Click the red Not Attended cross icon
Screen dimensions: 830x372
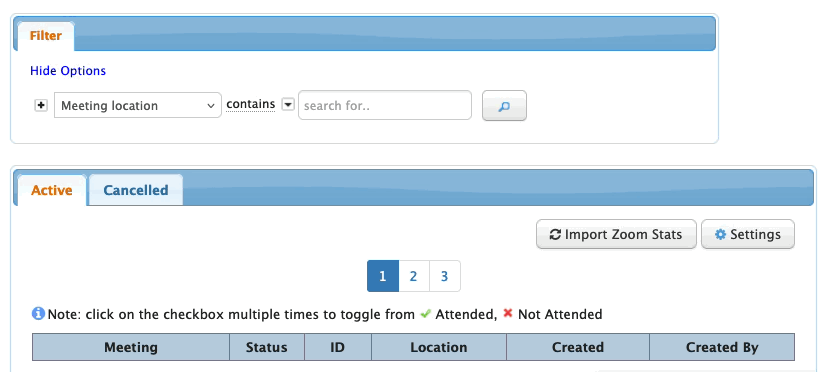tap(508, 313)
